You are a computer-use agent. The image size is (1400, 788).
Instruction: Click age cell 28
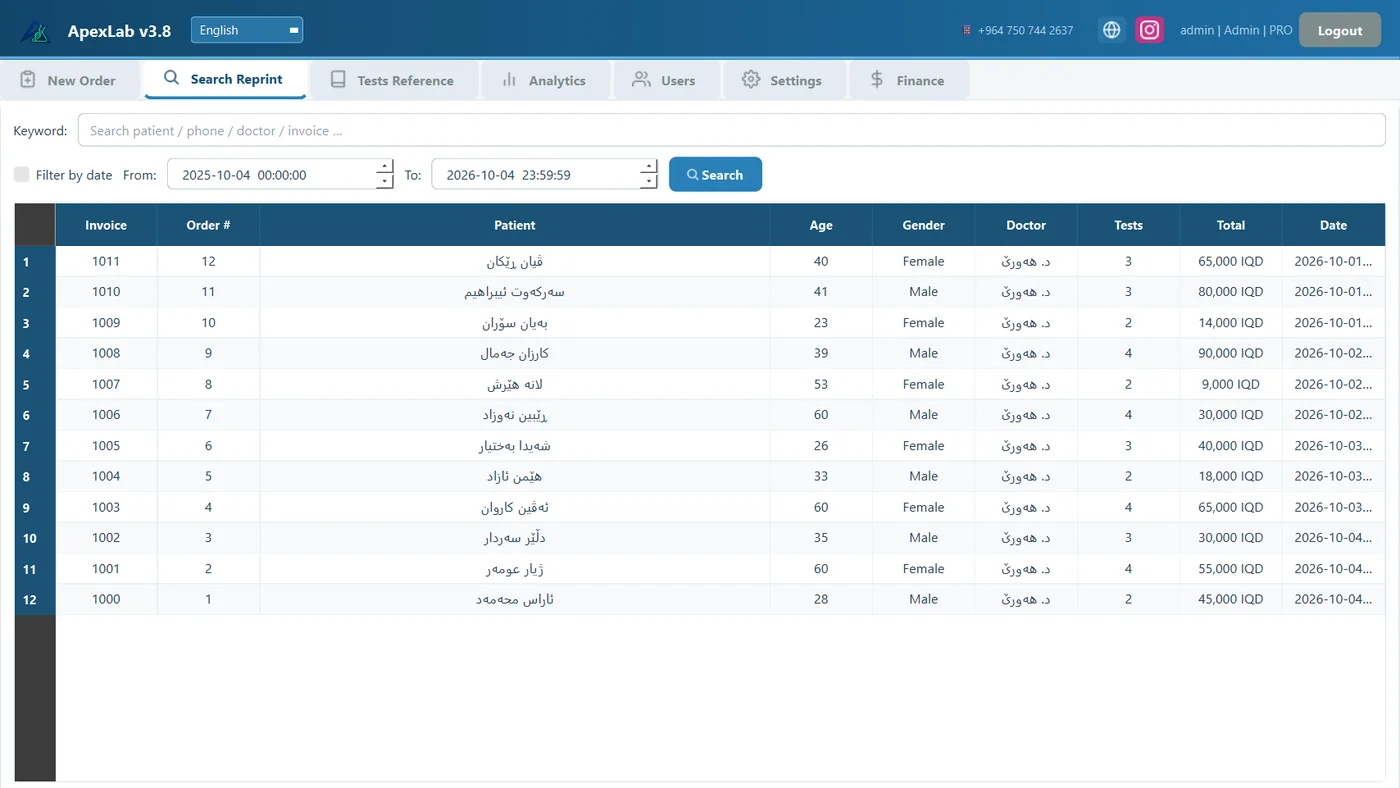821,599
